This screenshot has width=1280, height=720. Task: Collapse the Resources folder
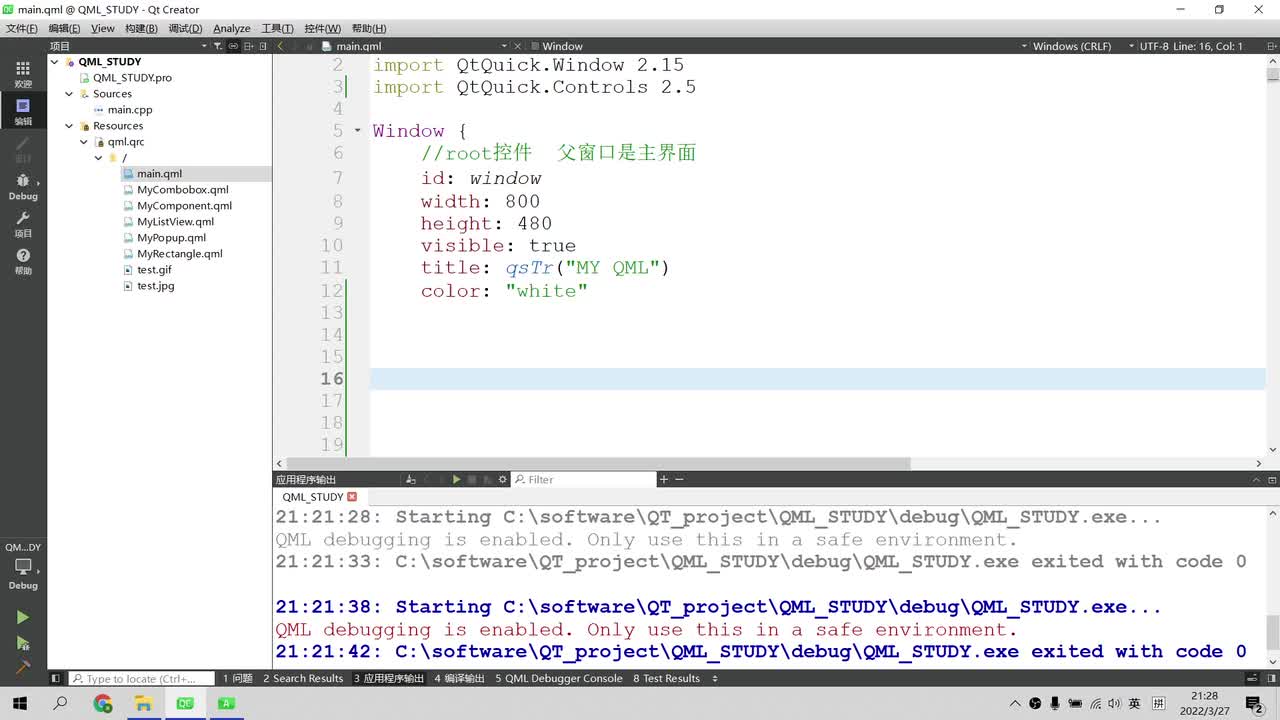pyautogui.click(x=69, y=126)
